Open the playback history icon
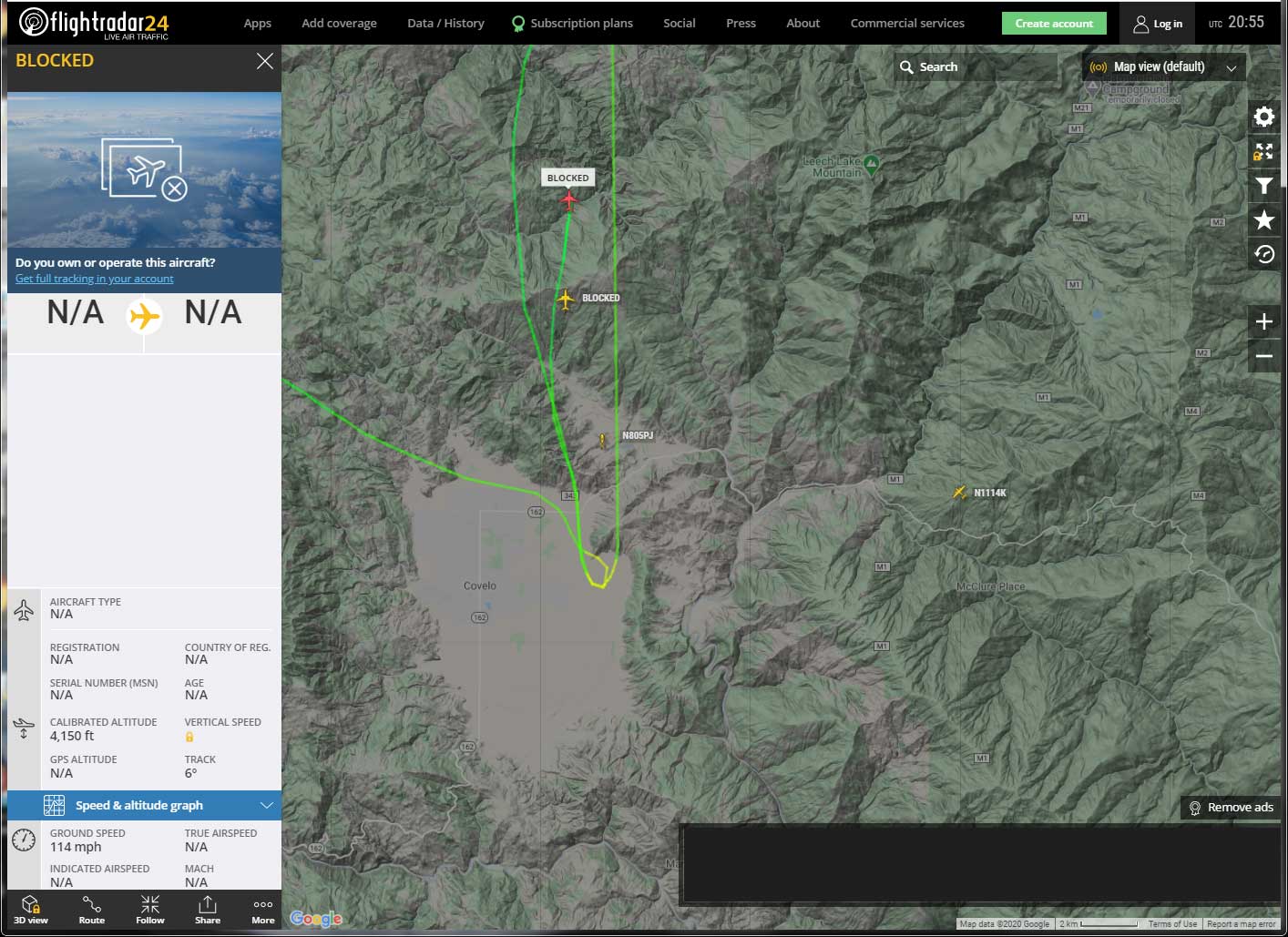This screenshot has width=1288, height=937. 1263,254
